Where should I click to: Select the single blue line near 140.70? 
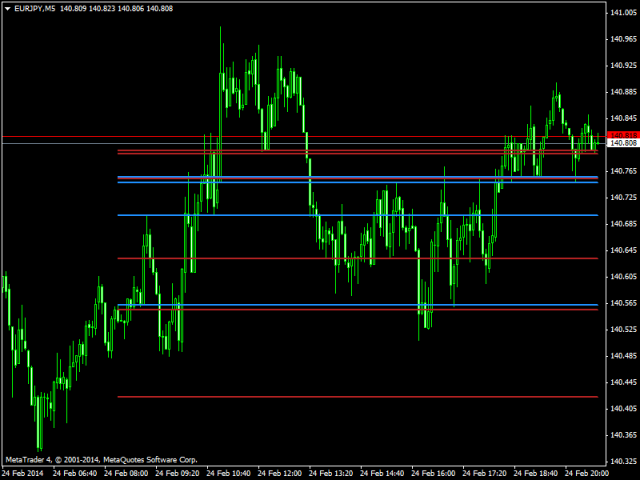tap(358, 215)
